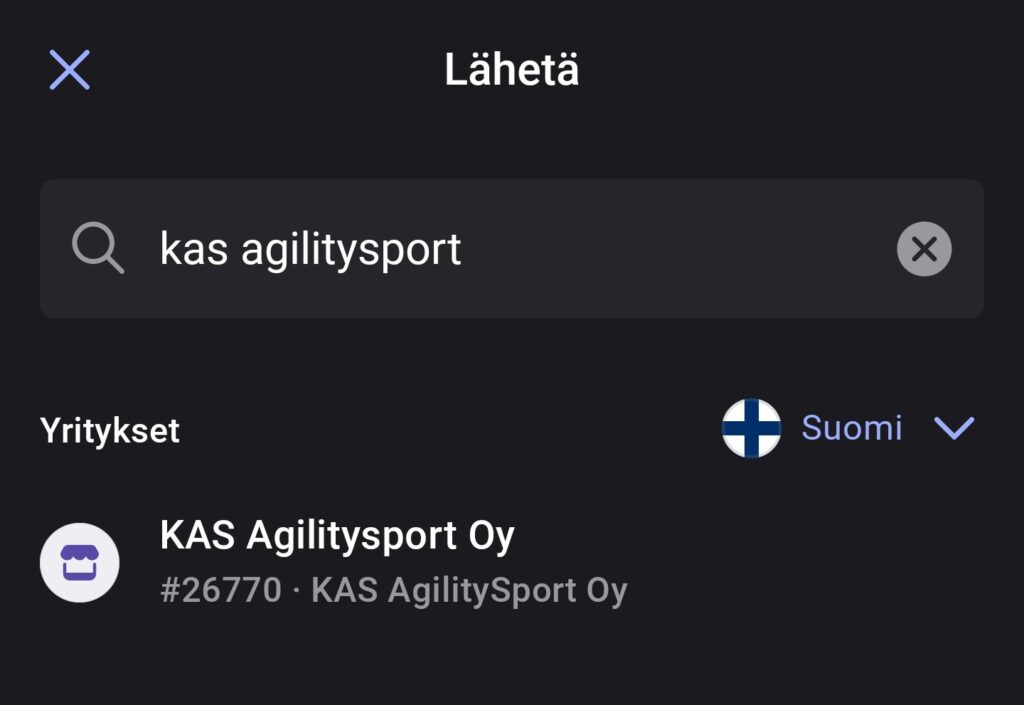This screenshot has width=1024, height=705.
Task: Open the Suomi country selector
Action: pos(851,429)
